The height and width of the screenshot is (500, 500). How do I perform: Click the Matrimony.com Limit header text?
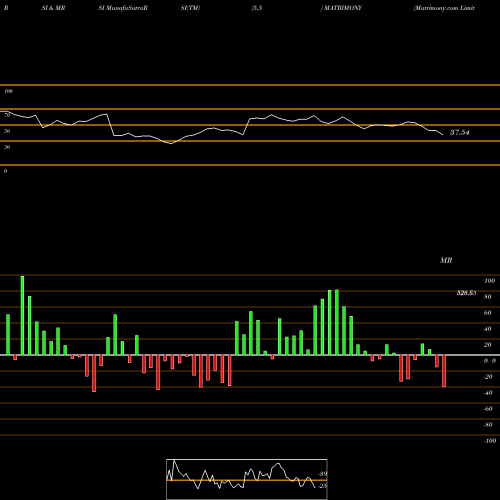click(444, 8)
